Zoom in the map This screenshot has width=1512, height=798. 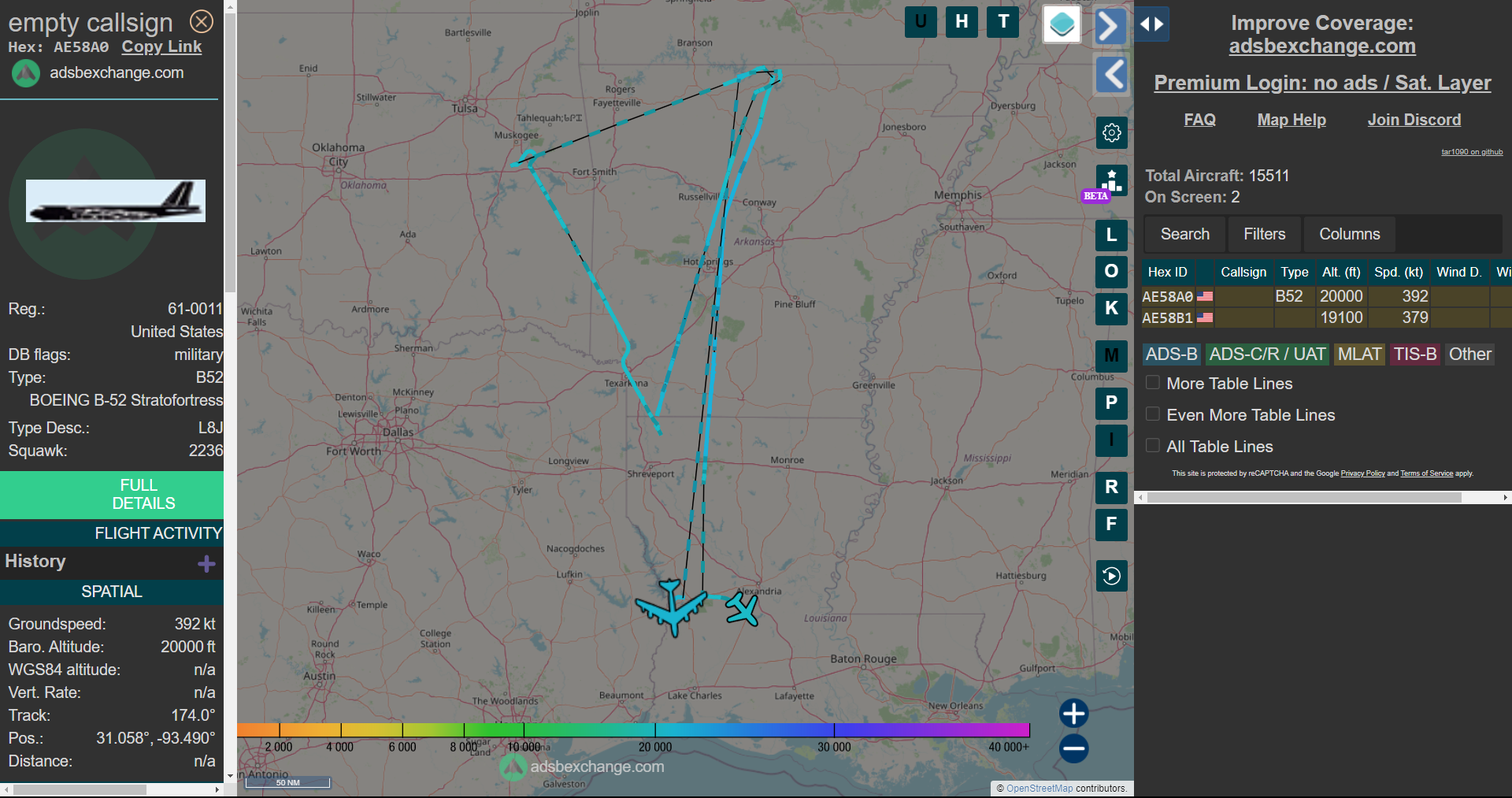tap(1073, 714)
